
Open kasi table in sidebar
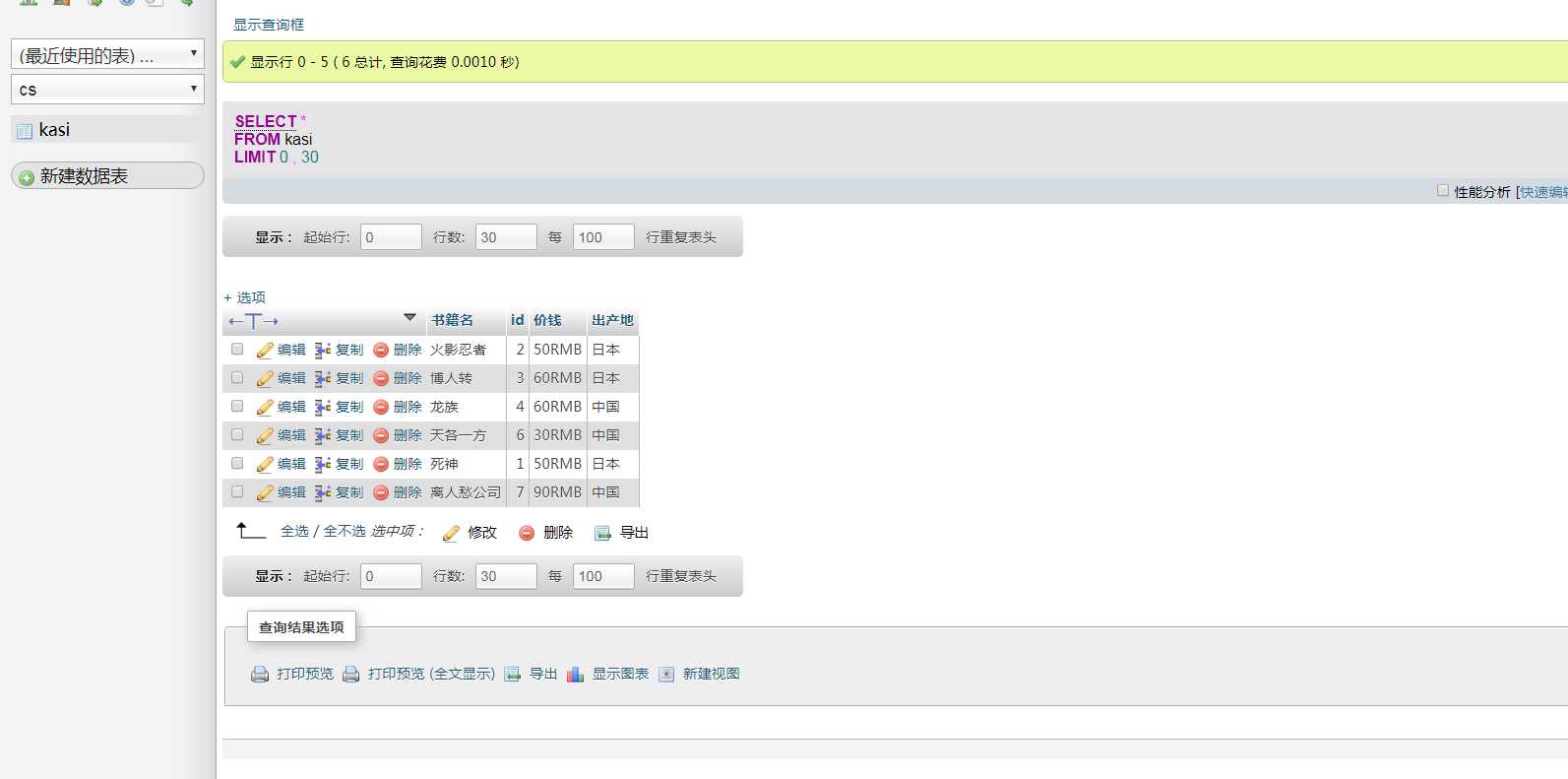point(54,130)
